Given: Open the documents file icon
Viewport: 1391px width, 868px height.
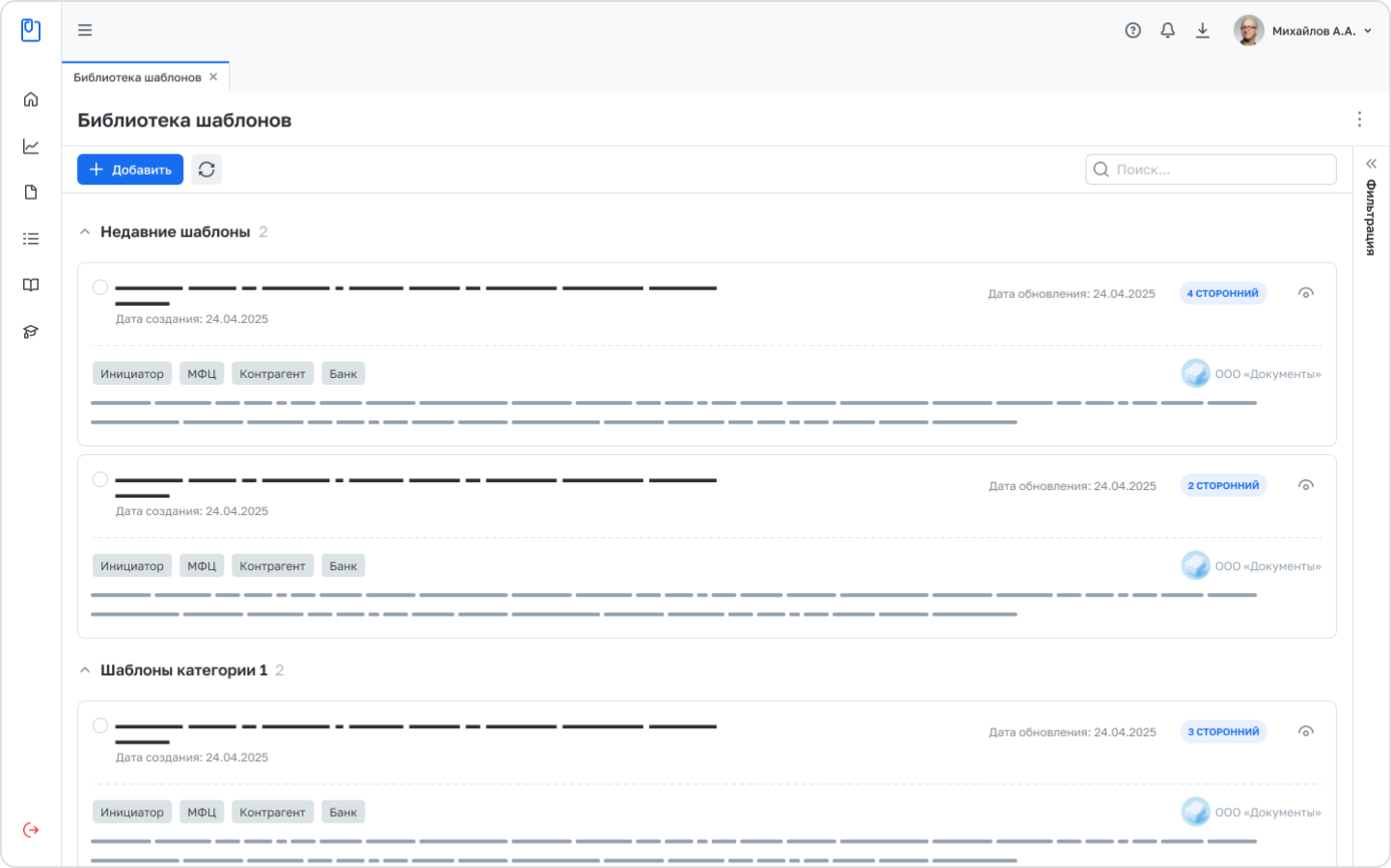Looking at the screenshot, I should pyautogui.click(x=31, y=192).
